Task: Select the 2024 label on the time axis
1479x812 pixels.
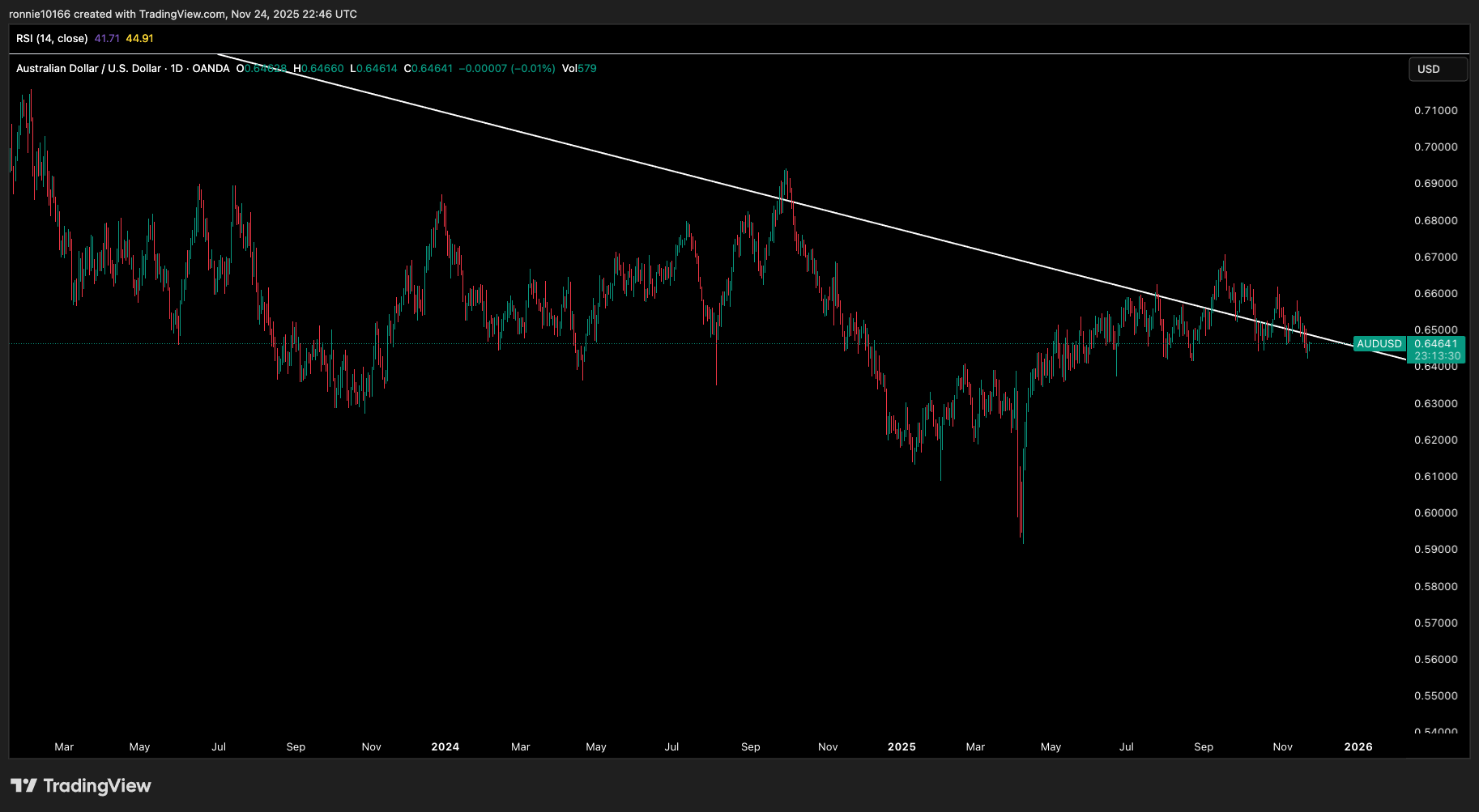Action: [445, 746]
